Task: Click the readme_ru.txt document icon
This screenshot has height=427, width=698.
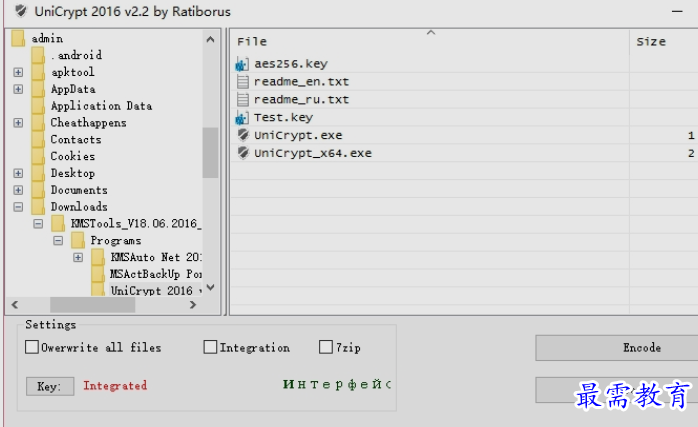Action: tap(243, 100)
